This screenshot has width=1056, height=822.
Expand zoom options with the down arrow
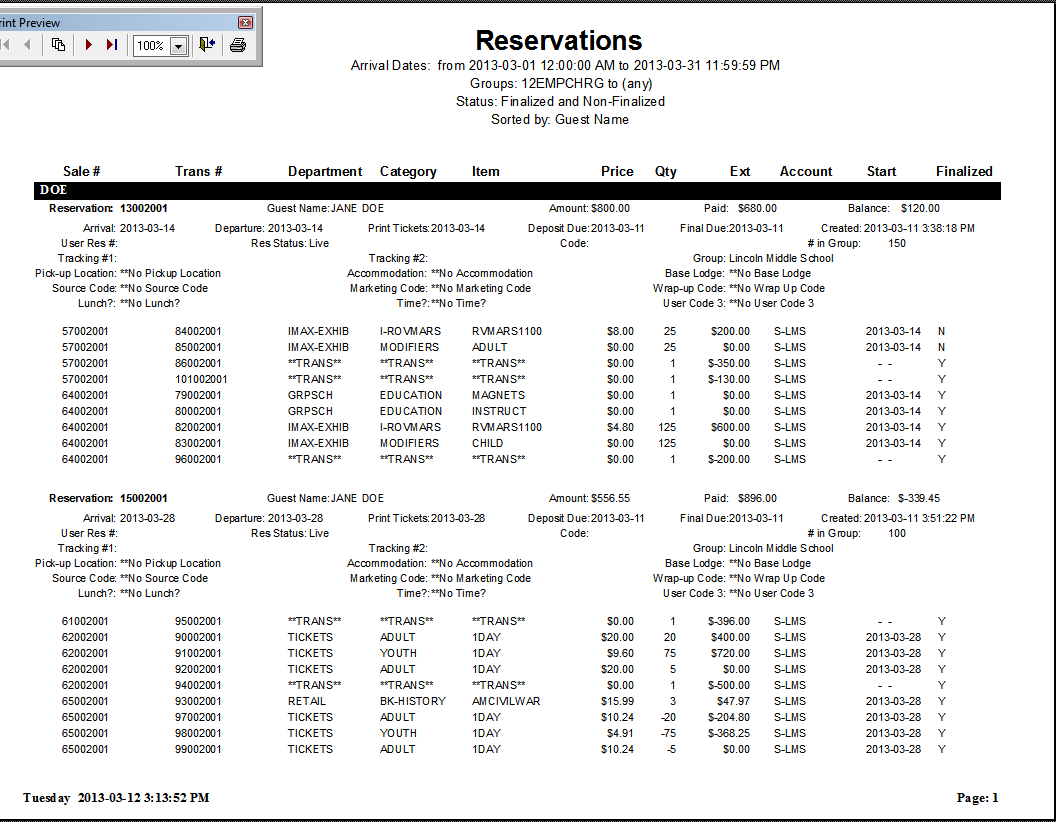tap(178, 46)
